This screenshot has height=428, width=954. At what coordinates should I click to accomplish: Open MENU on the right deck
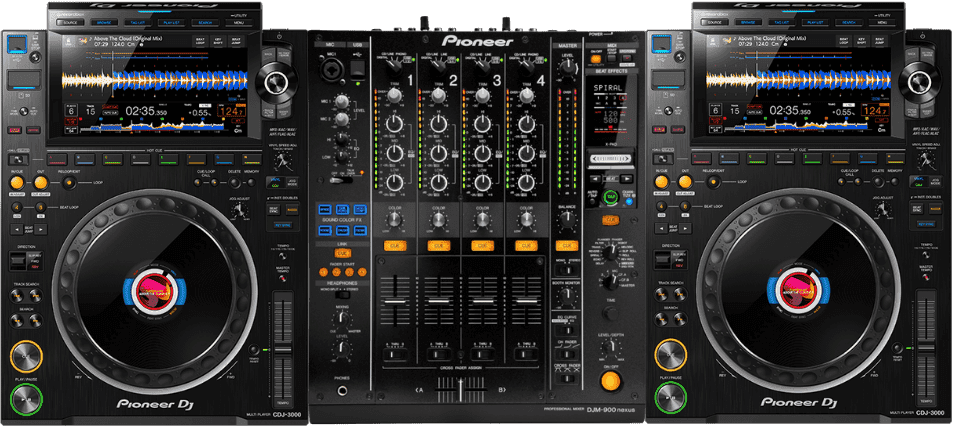point(882,23)
